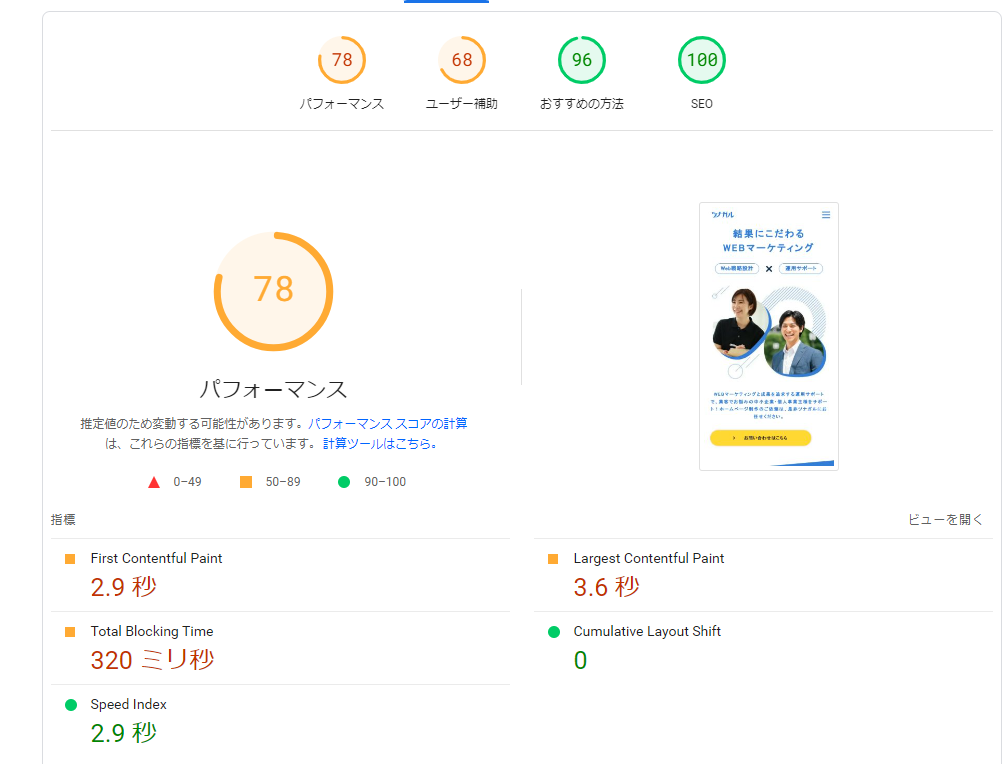Click green dot beside Cumulative Layout Shift

554,632
